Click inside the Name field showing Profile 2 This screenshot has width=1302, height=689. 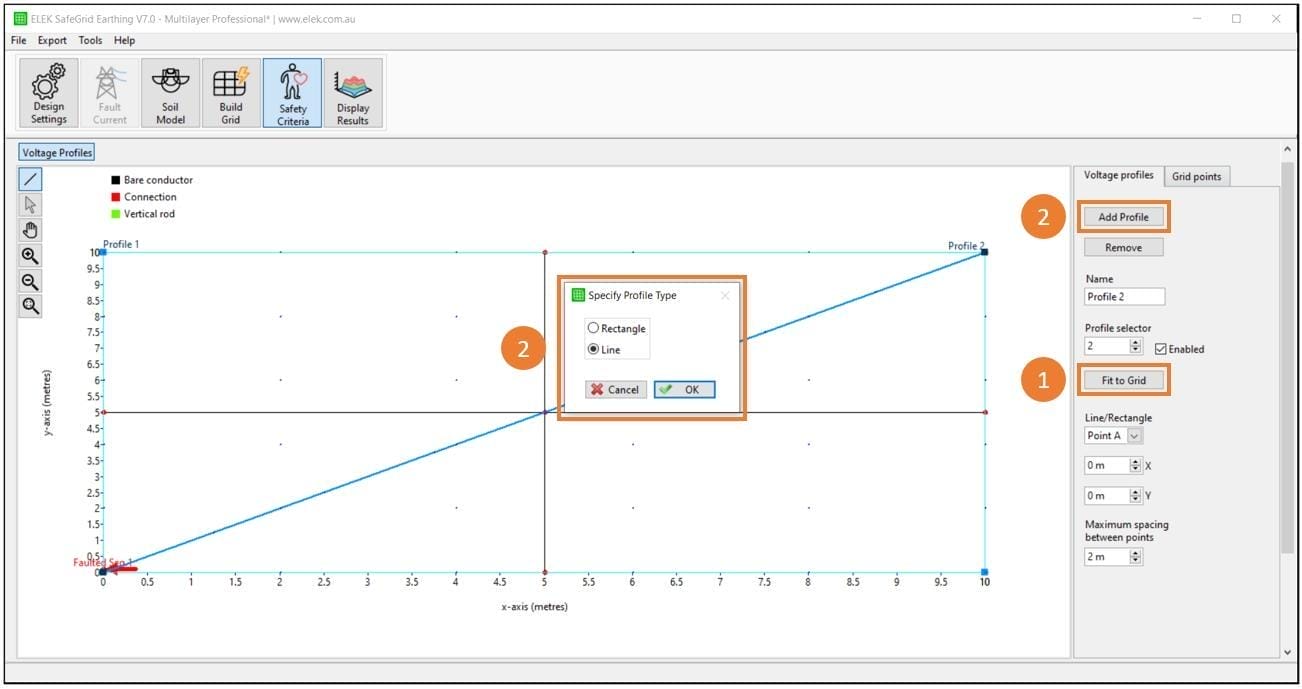pos(1123,296)
